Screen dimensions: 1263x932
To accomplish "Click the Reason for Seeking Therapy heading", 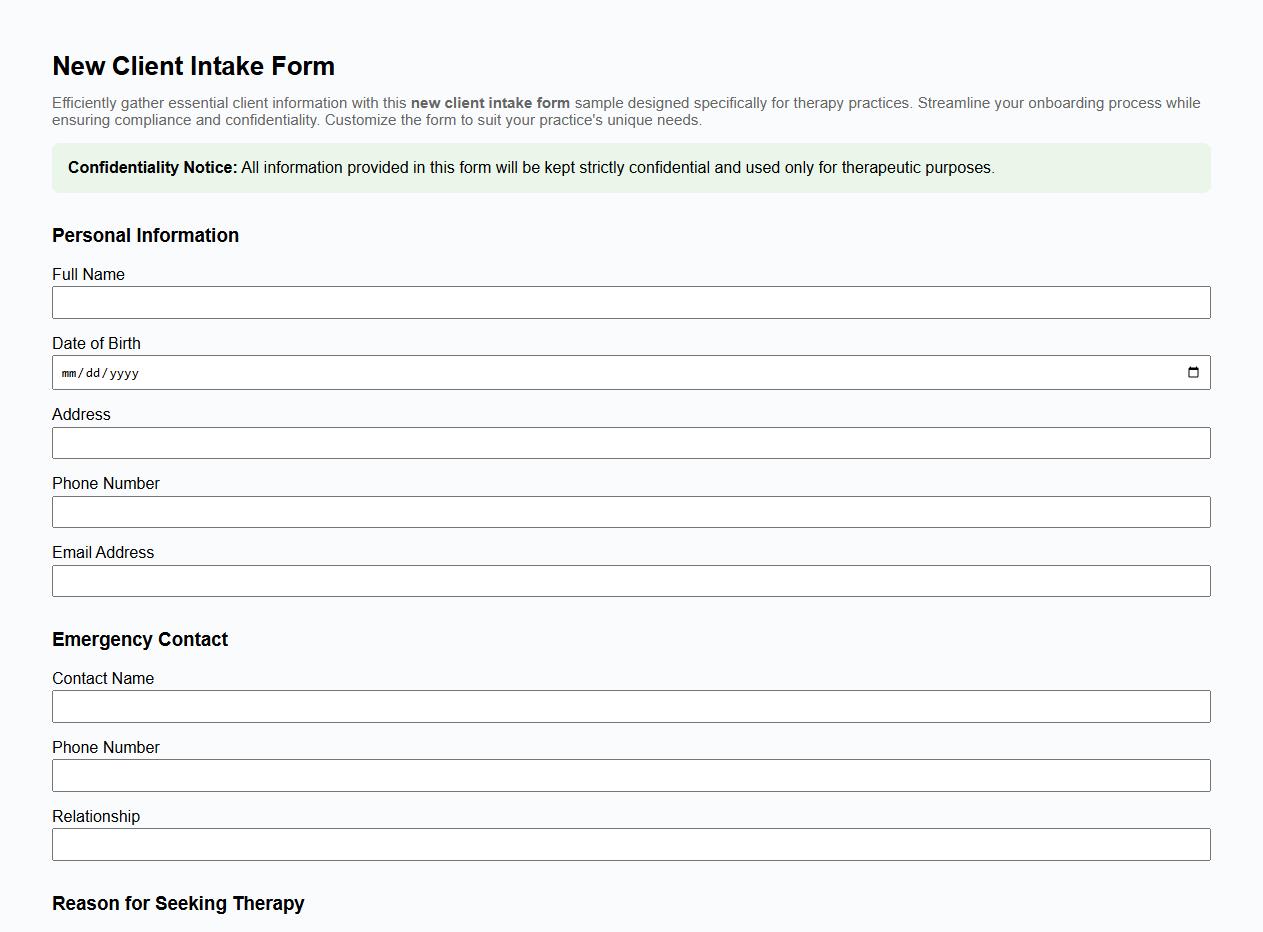I will (x=178, y=903).
